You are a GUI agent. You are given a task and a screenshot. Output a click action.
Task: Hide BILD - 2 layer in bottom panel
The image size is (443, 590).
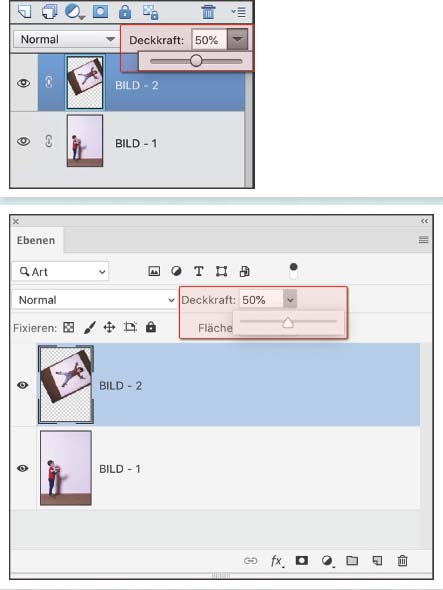coord(23,385)
